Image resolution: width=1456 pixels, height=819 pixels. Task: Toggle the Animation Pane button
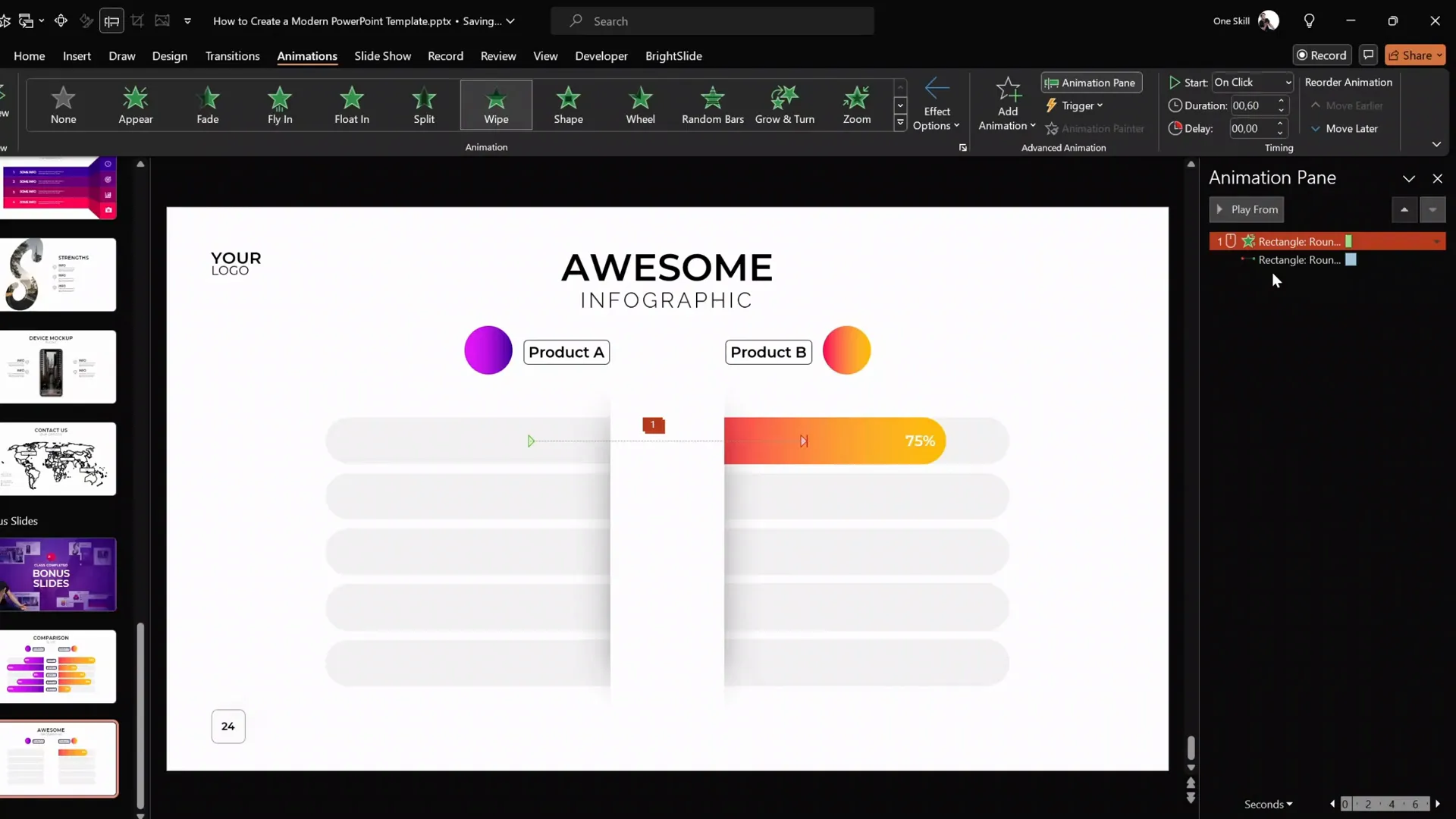pos(1091,83)
